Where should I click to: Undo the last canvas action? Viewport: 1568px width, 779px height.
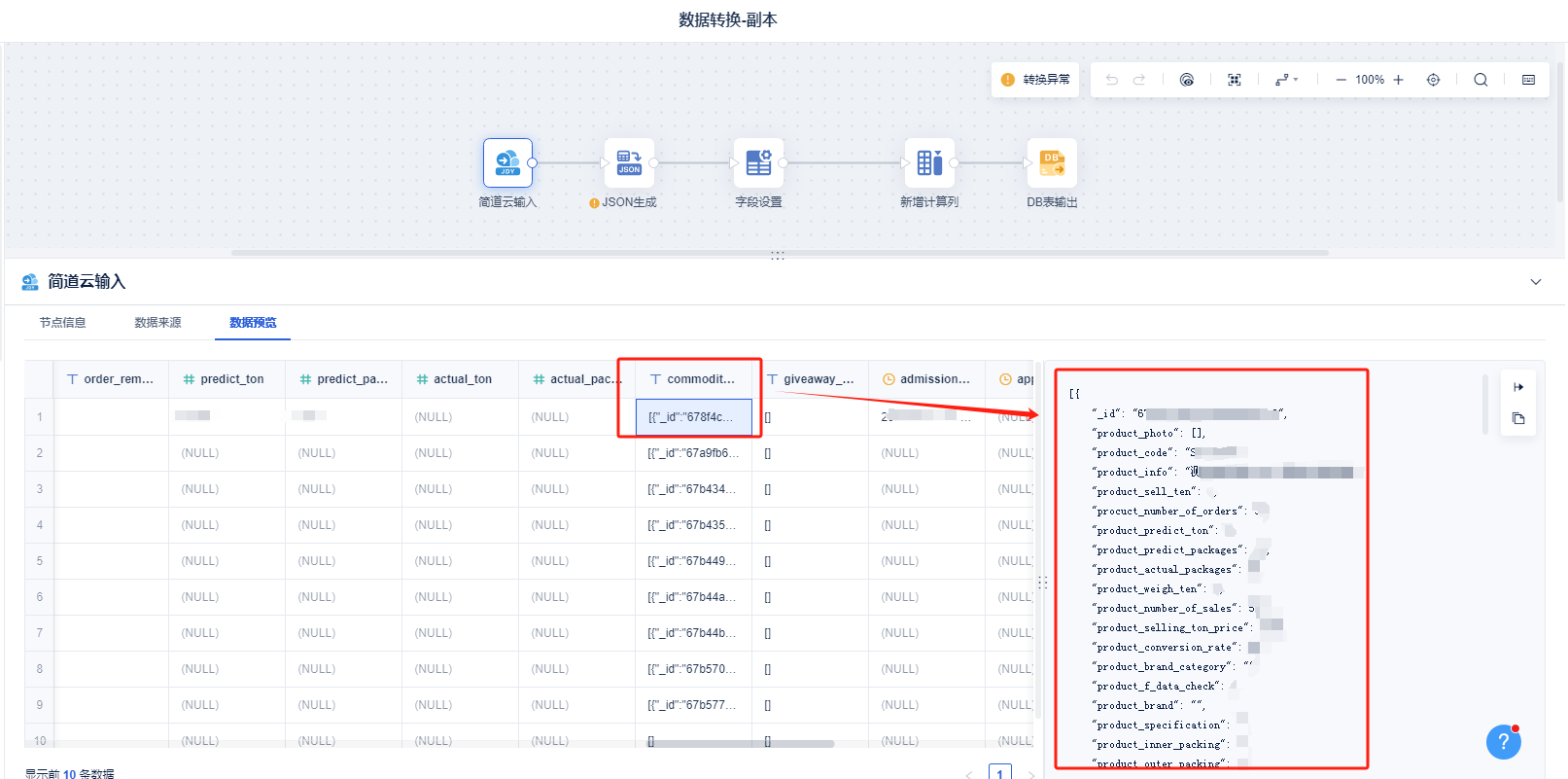[1112, 80]
